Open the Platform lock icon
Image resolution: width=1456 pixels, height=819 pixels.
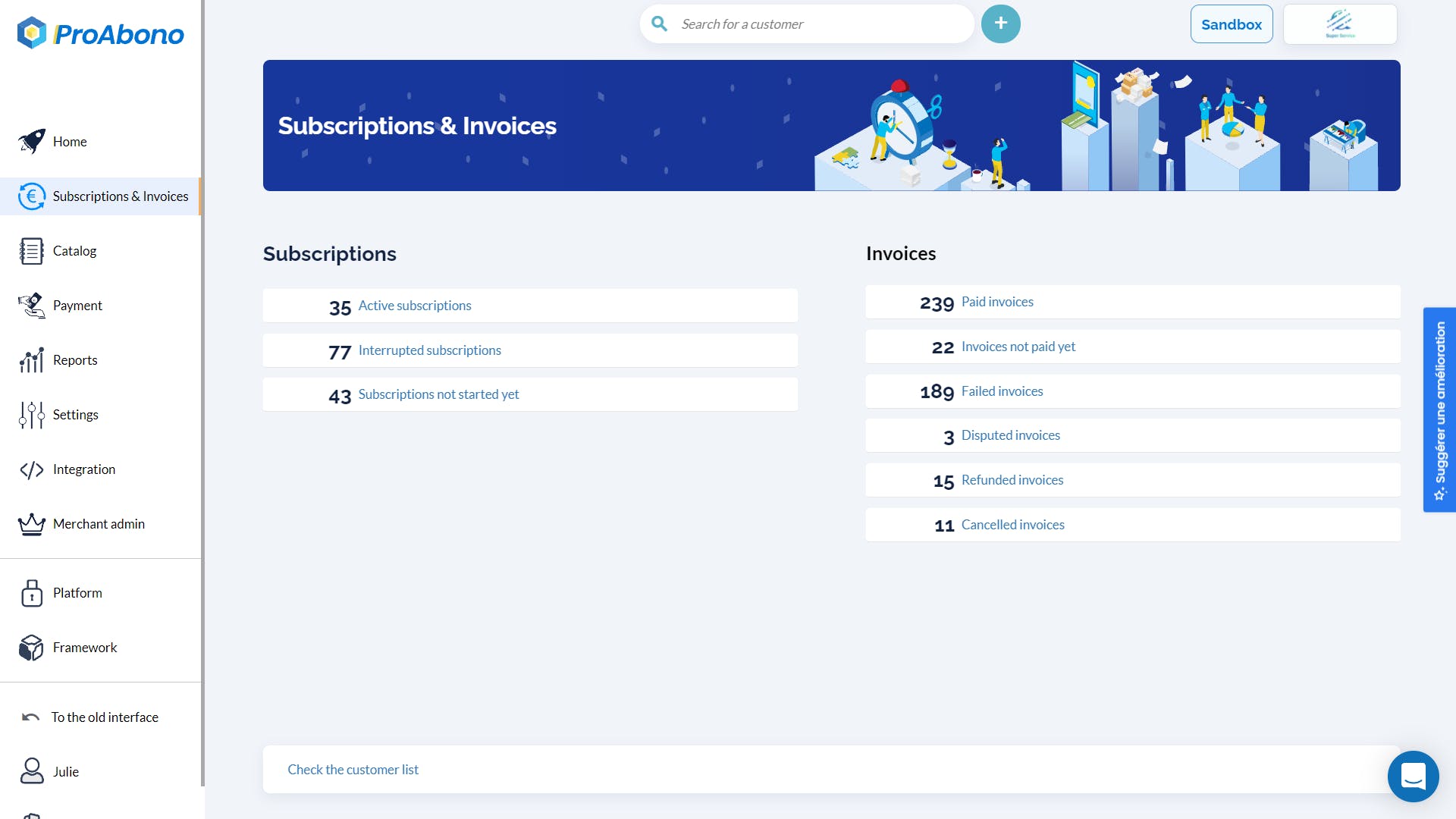(32, 593)
